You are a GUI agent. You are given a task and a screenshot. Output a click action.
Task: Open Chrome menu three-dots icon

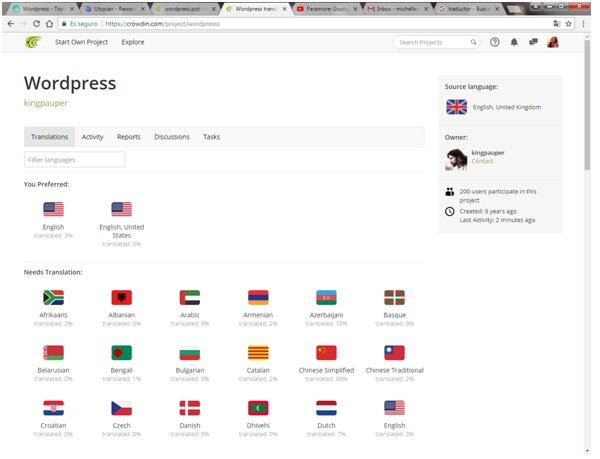coord(583,24)
